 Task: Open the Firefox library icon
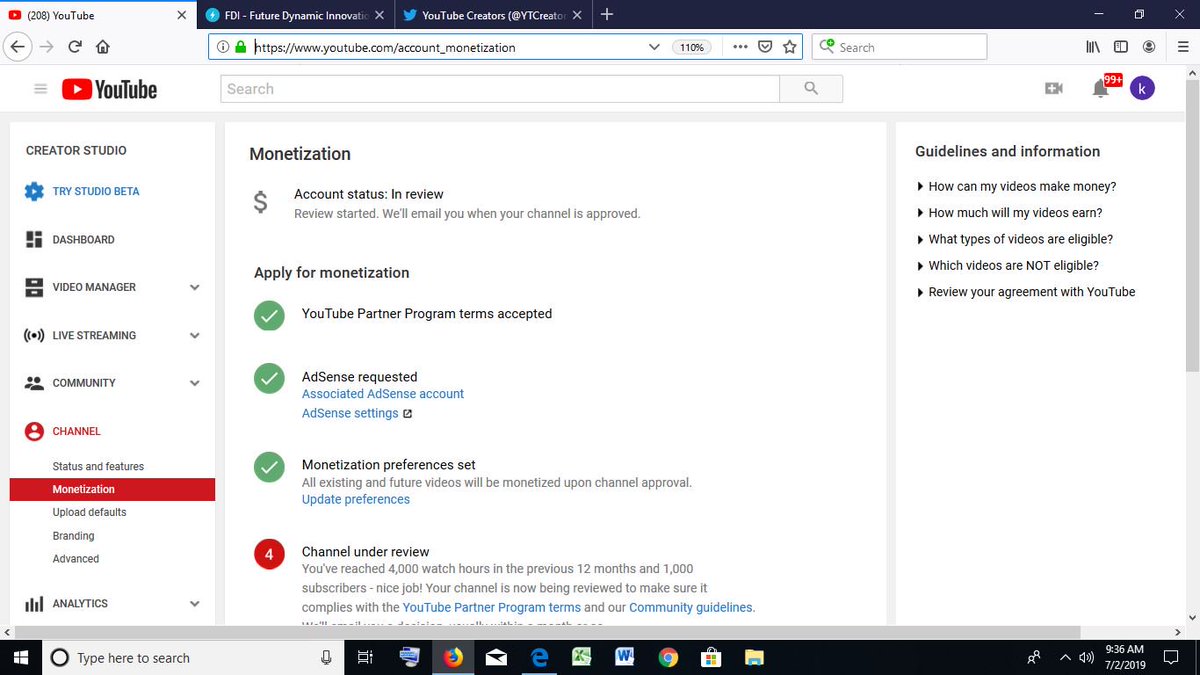1094,47
